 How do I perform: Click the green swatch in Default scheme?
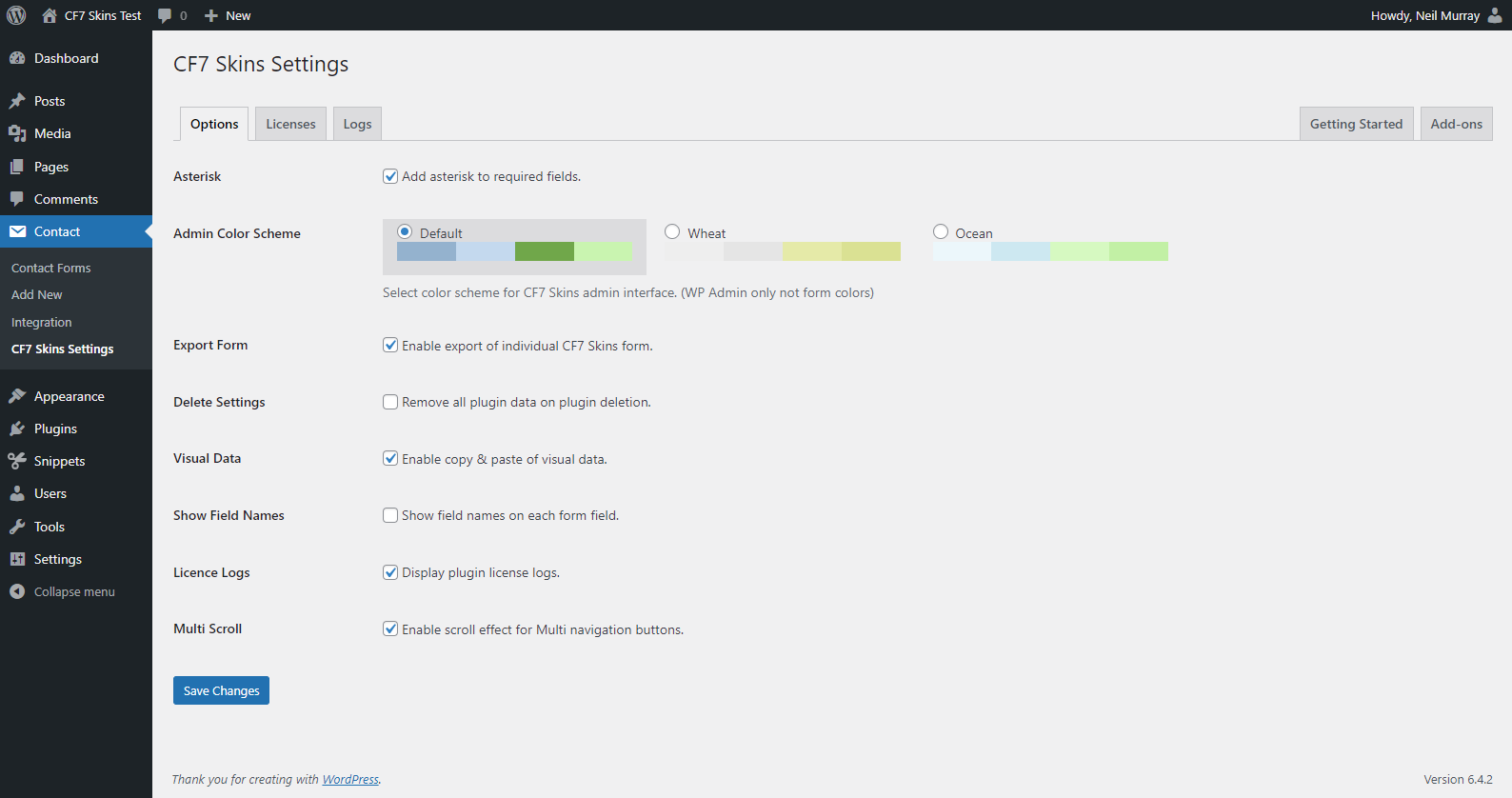[x=544, y=251]
